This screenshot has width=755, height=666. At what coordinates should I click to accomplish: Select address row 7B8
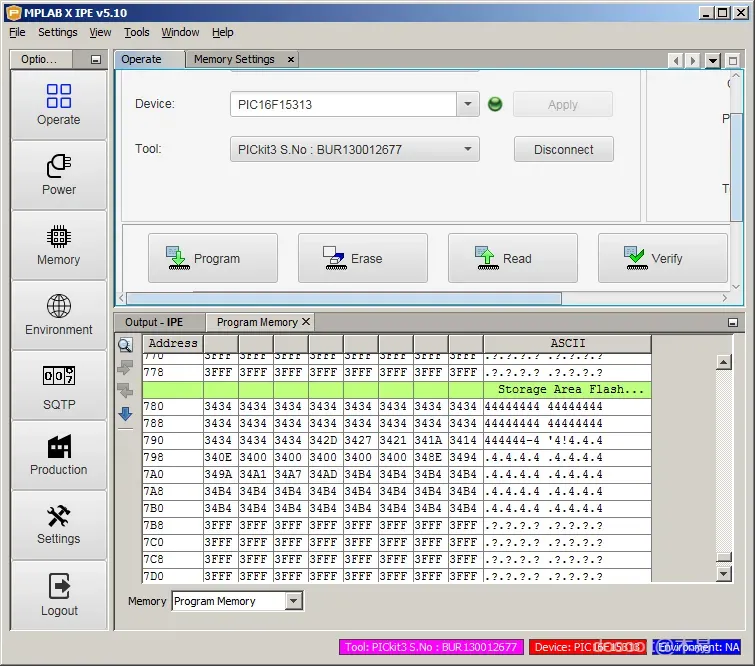(x=397, y=525)
